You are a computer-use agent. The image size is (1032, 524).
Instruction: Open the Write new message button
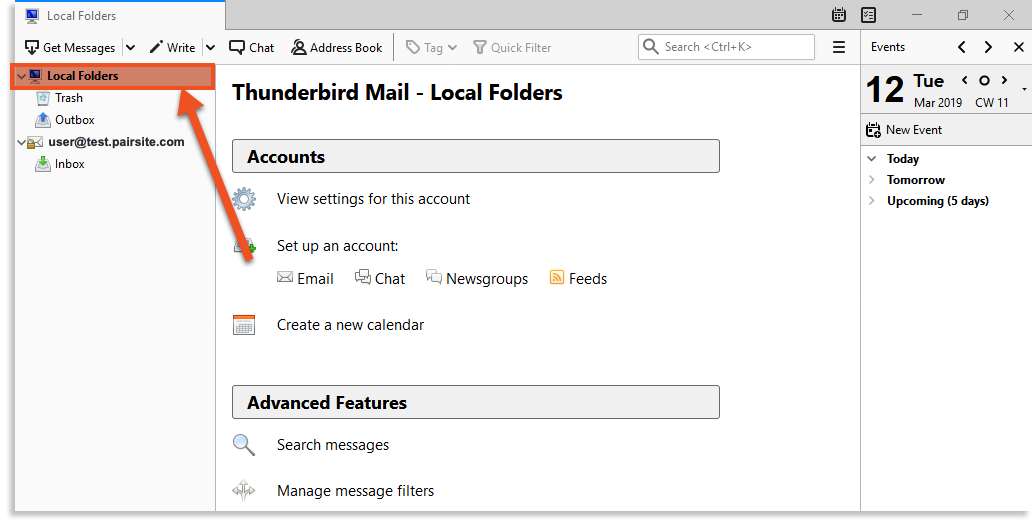[172, 48]
